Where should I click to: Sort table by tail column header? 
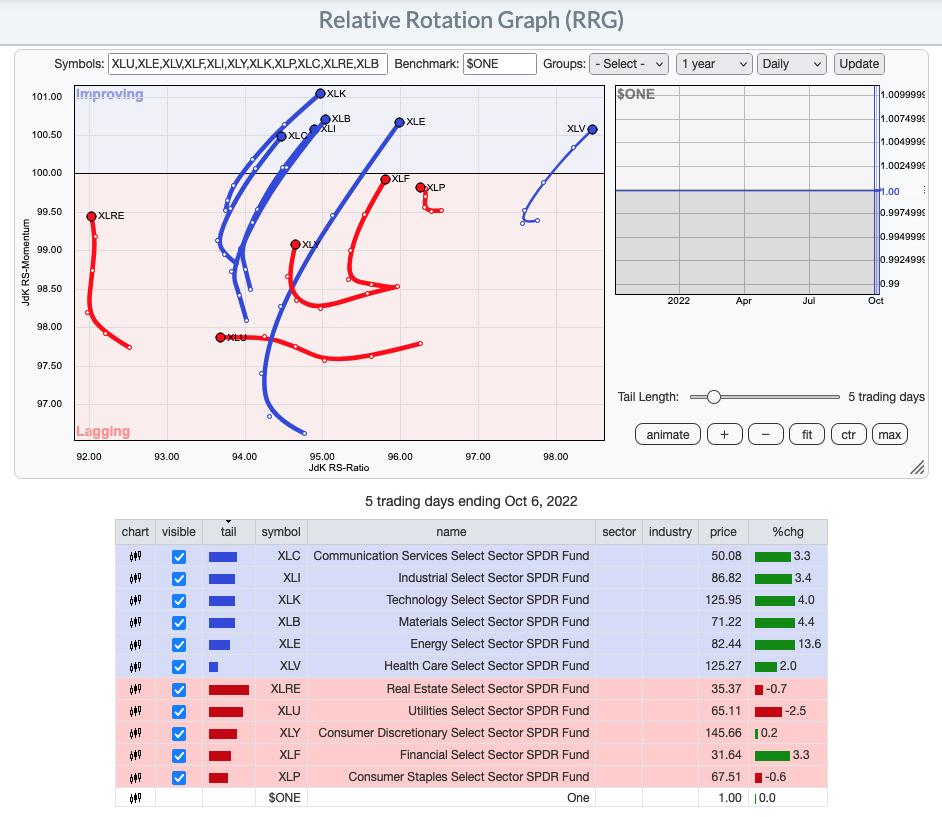[x=228, y=532]
